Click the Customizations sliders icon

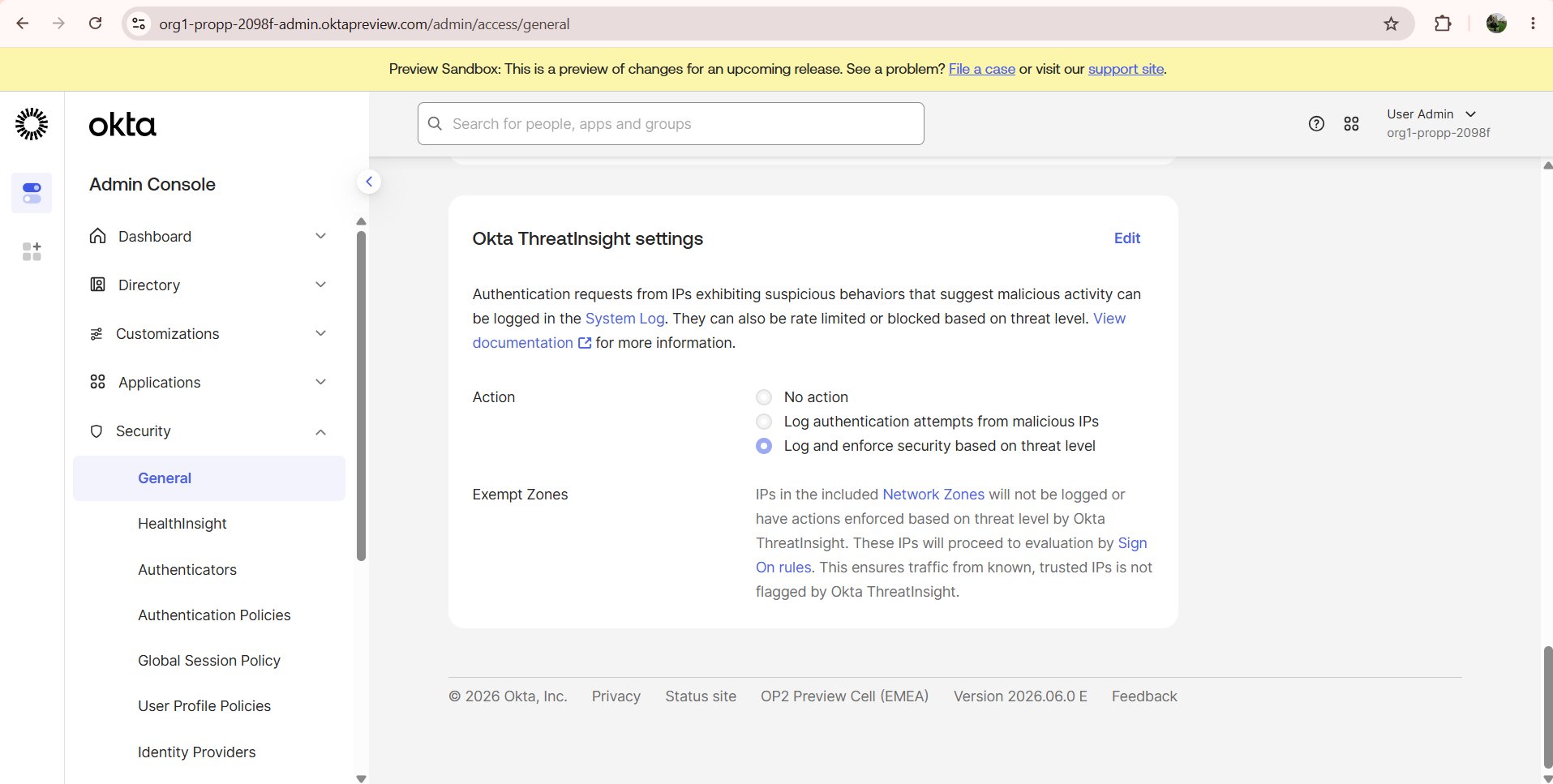tap(97, 334)
